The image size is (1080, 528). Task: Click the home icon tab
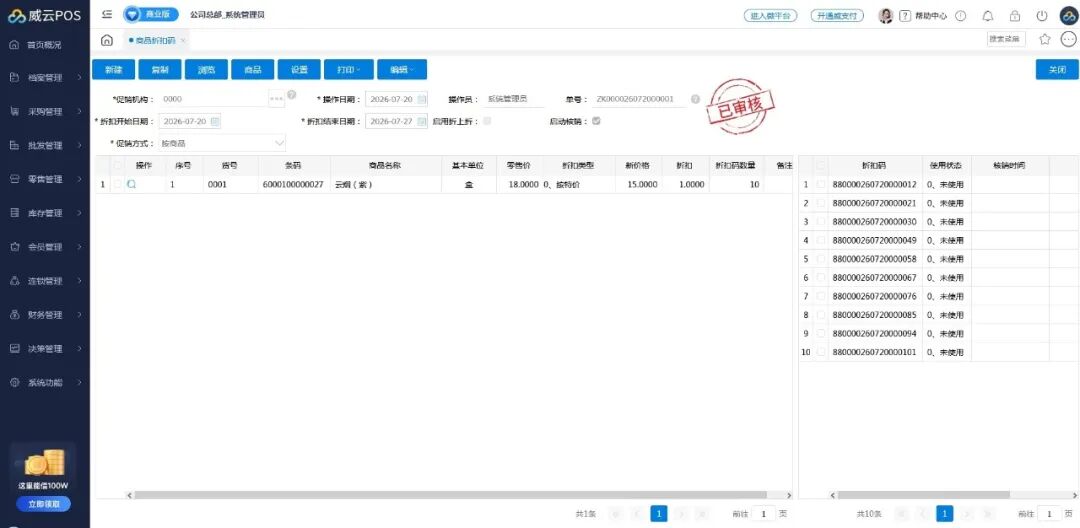point(107,40)
